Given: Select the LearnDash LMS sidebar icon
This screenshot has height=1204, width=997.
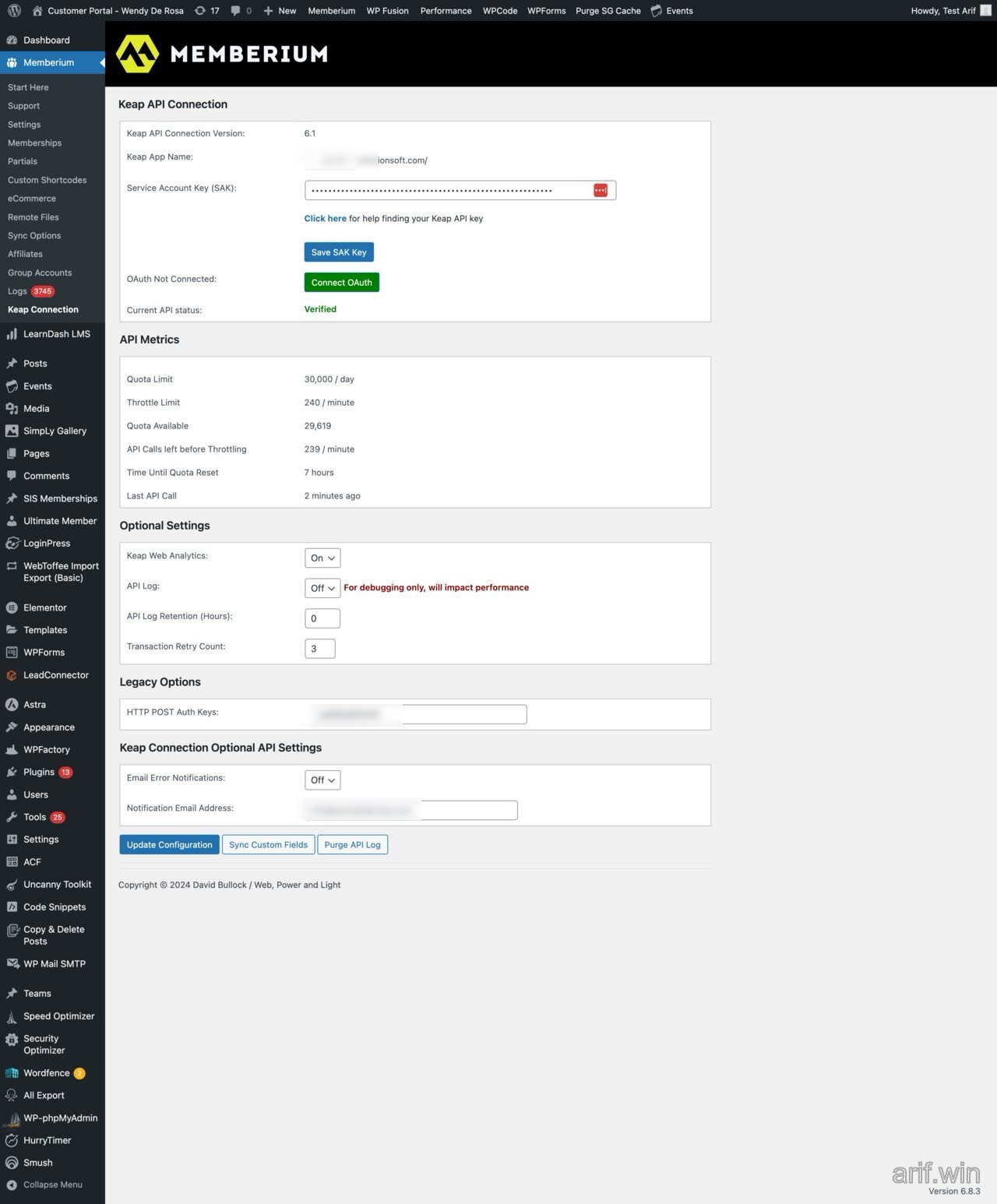Looking at the screenshot, I should tap(12, 333).
